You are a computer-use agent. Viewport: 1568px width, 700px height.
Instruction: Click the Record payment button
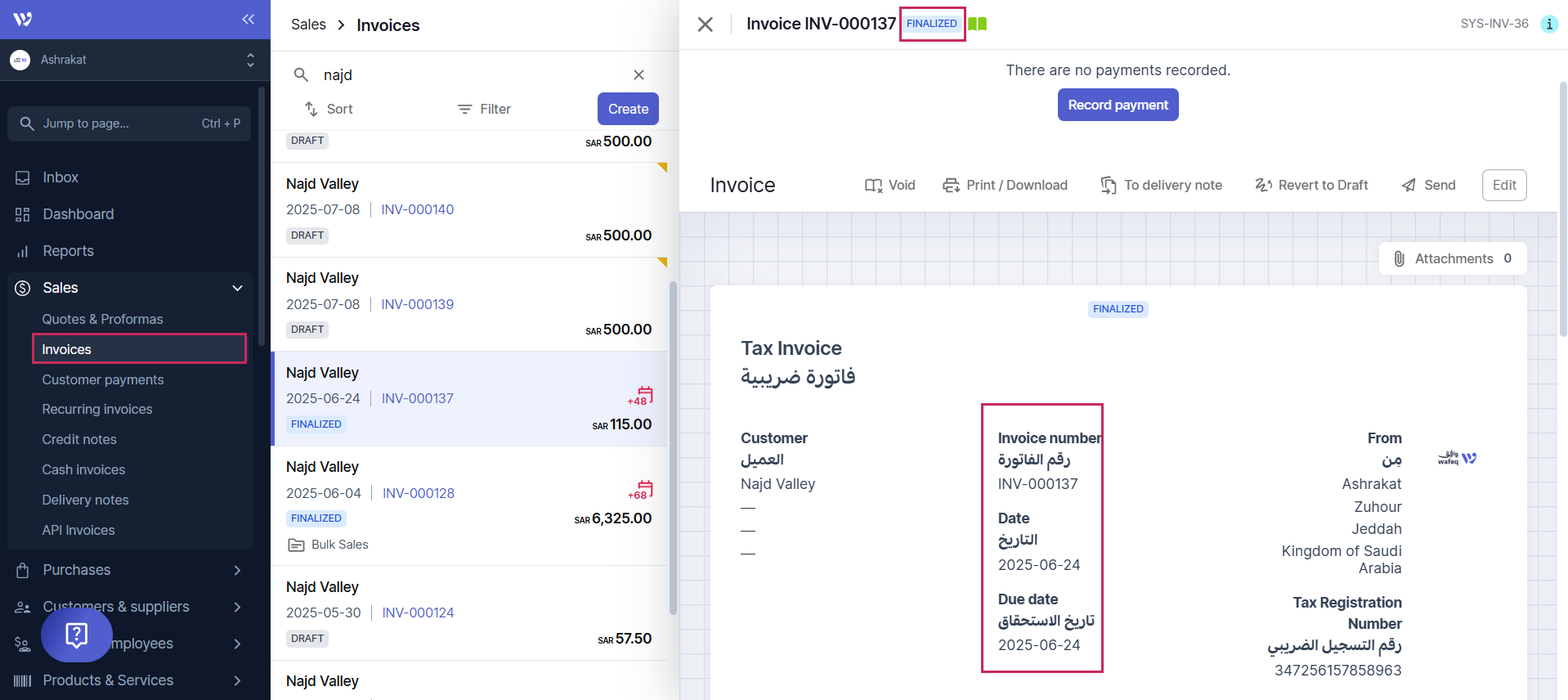tap(1118, 105)
